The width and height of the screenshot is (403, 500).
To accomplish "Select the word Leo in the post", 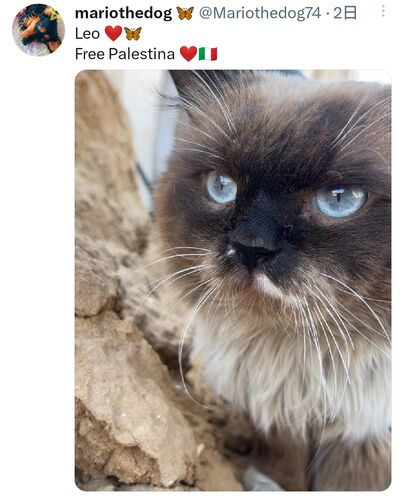I will pos(87,34).
